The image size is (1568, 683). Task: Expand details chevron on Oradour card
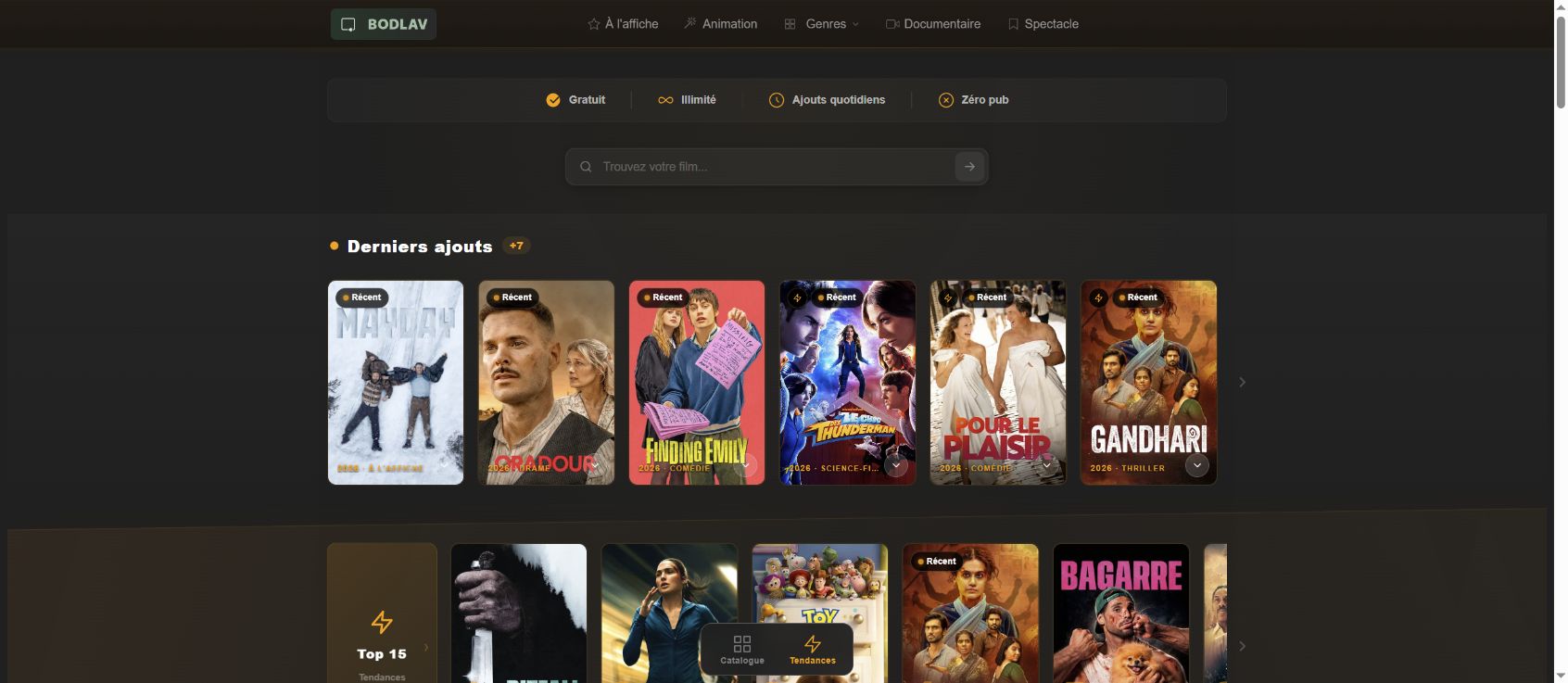pos(594,465)
